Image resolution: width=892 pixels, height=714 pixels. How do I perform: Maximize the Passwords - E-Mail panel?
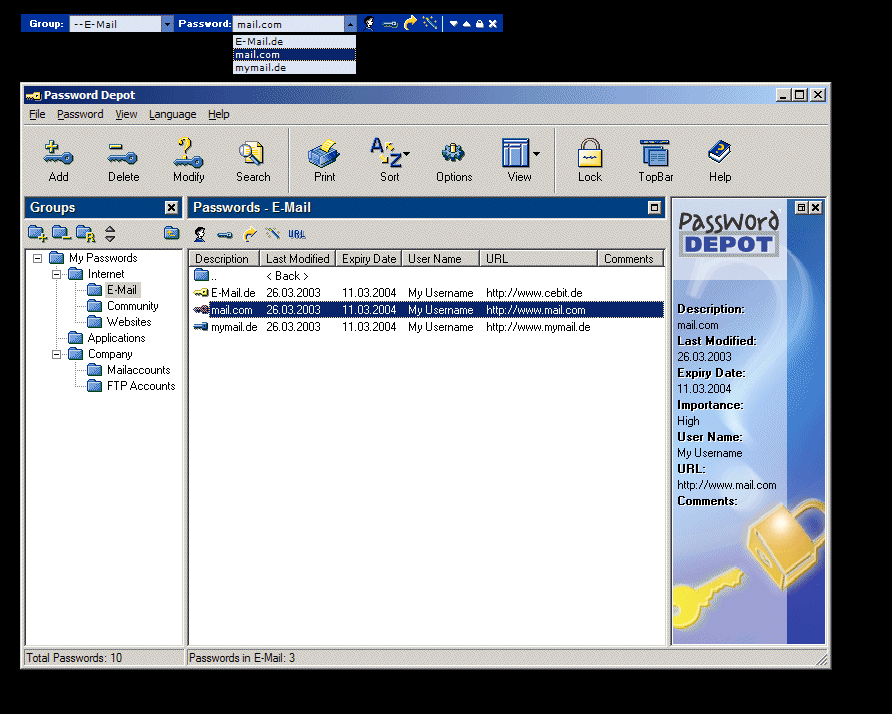(654, 208)
